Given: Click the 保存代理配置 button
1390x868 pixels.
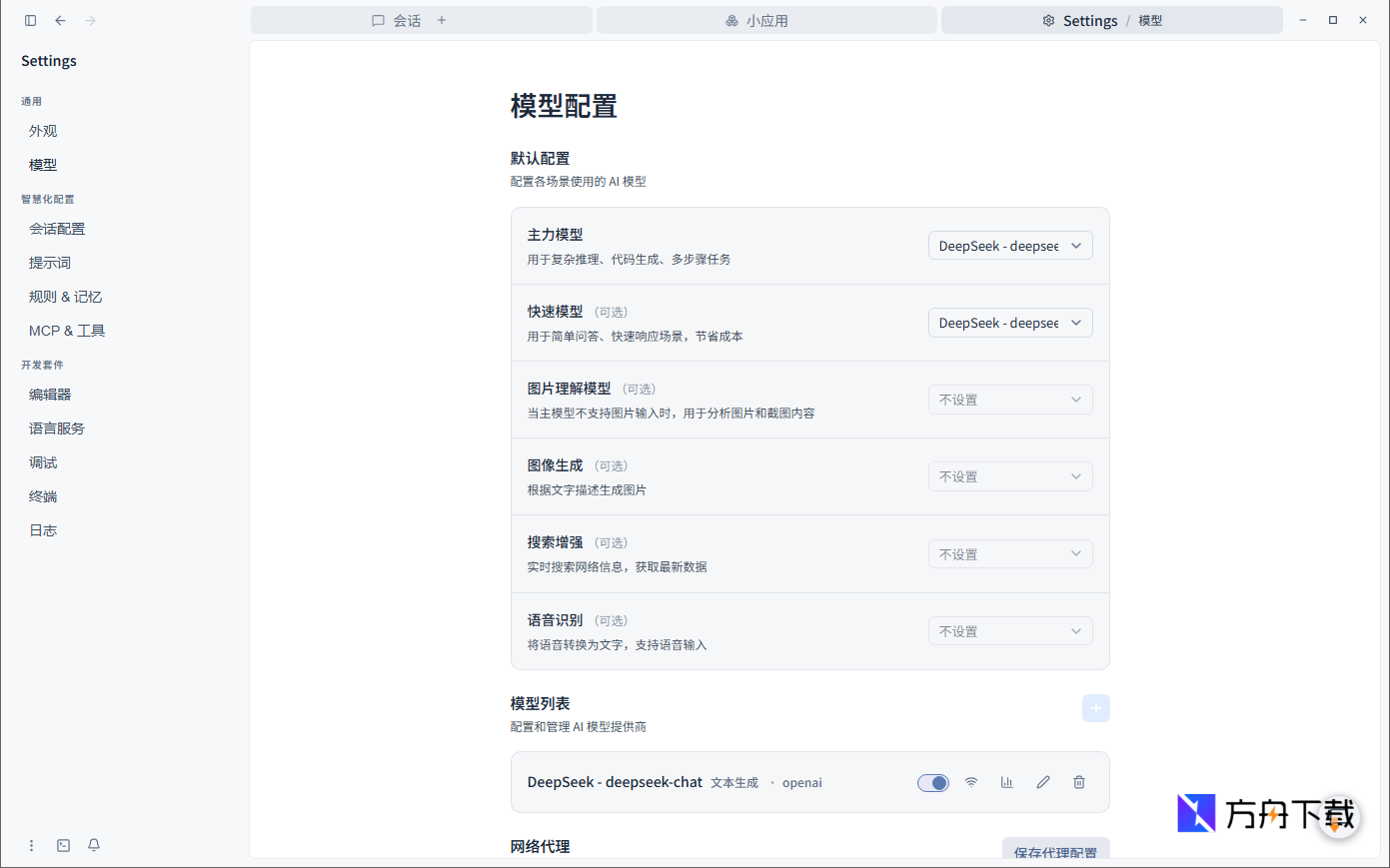Looking at the screenshot, I should 1055,852.
